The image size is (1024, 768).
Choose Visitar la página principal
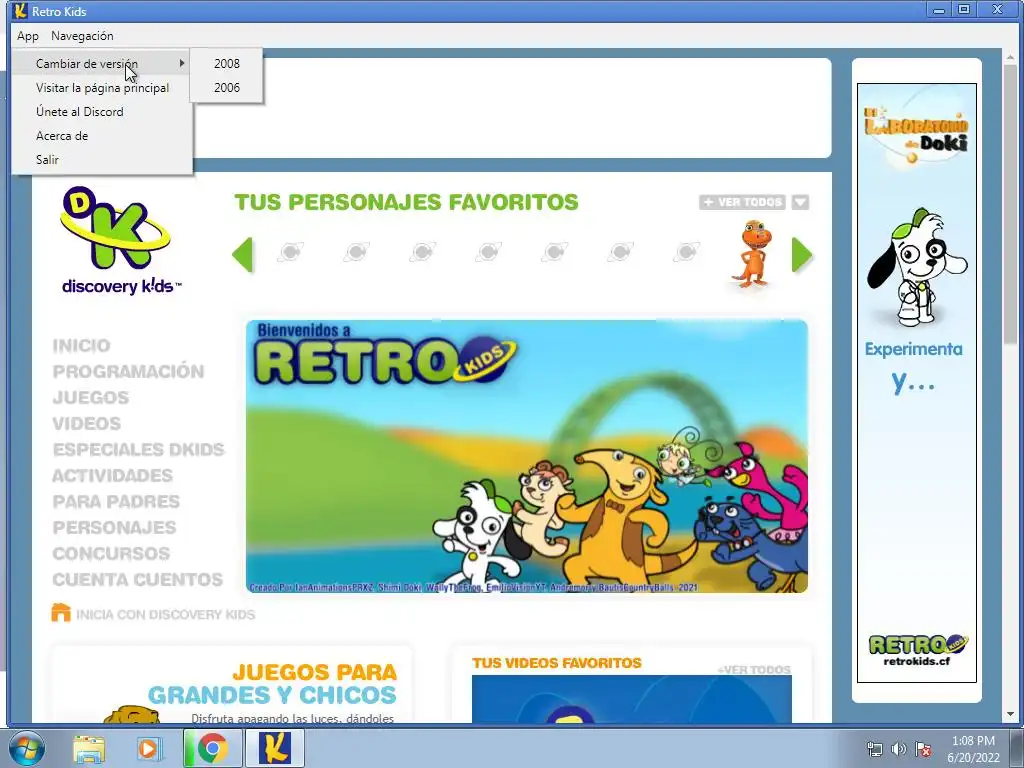pos(102,88)
